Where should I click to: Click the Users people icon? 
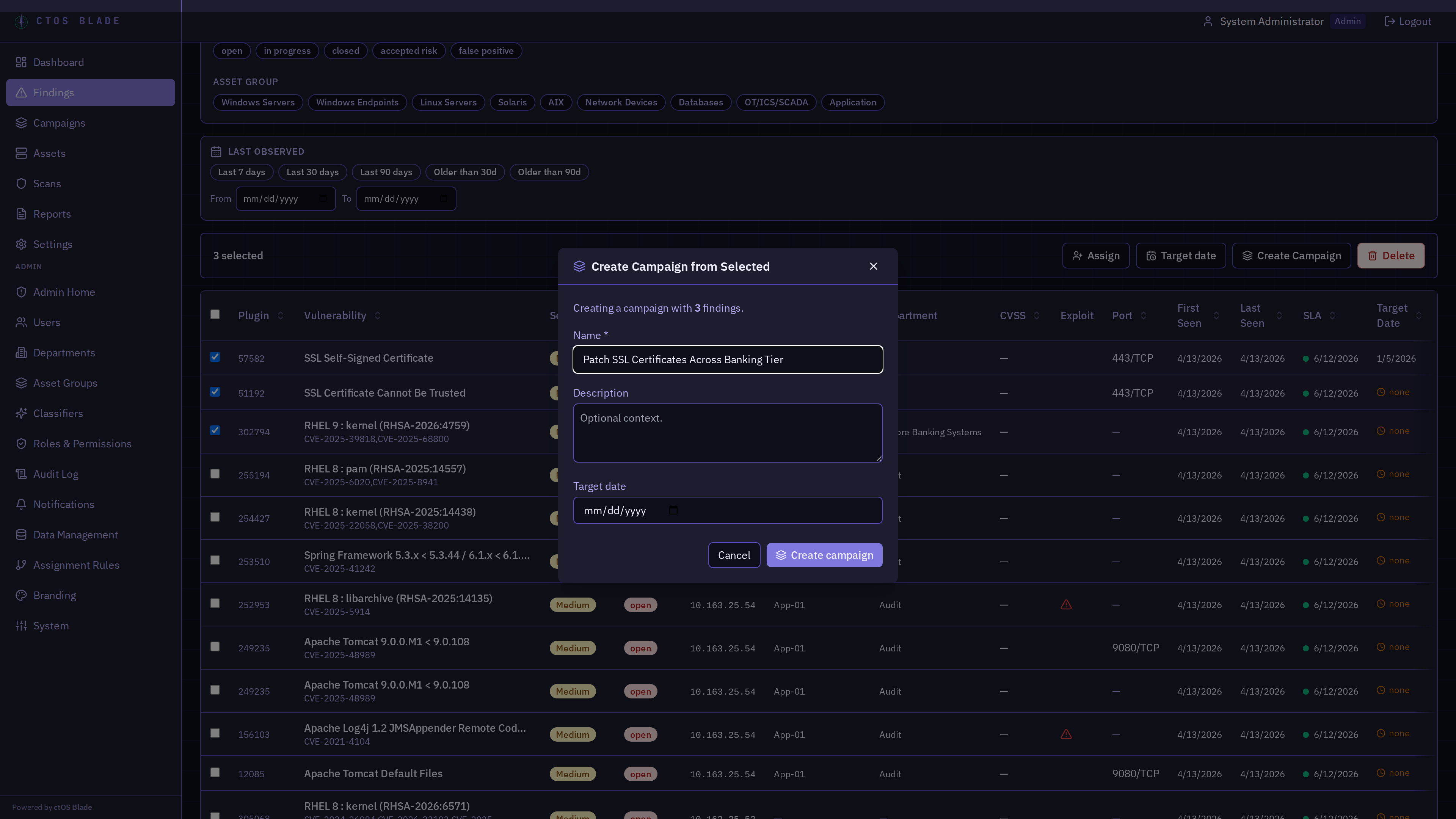point(21,322)
